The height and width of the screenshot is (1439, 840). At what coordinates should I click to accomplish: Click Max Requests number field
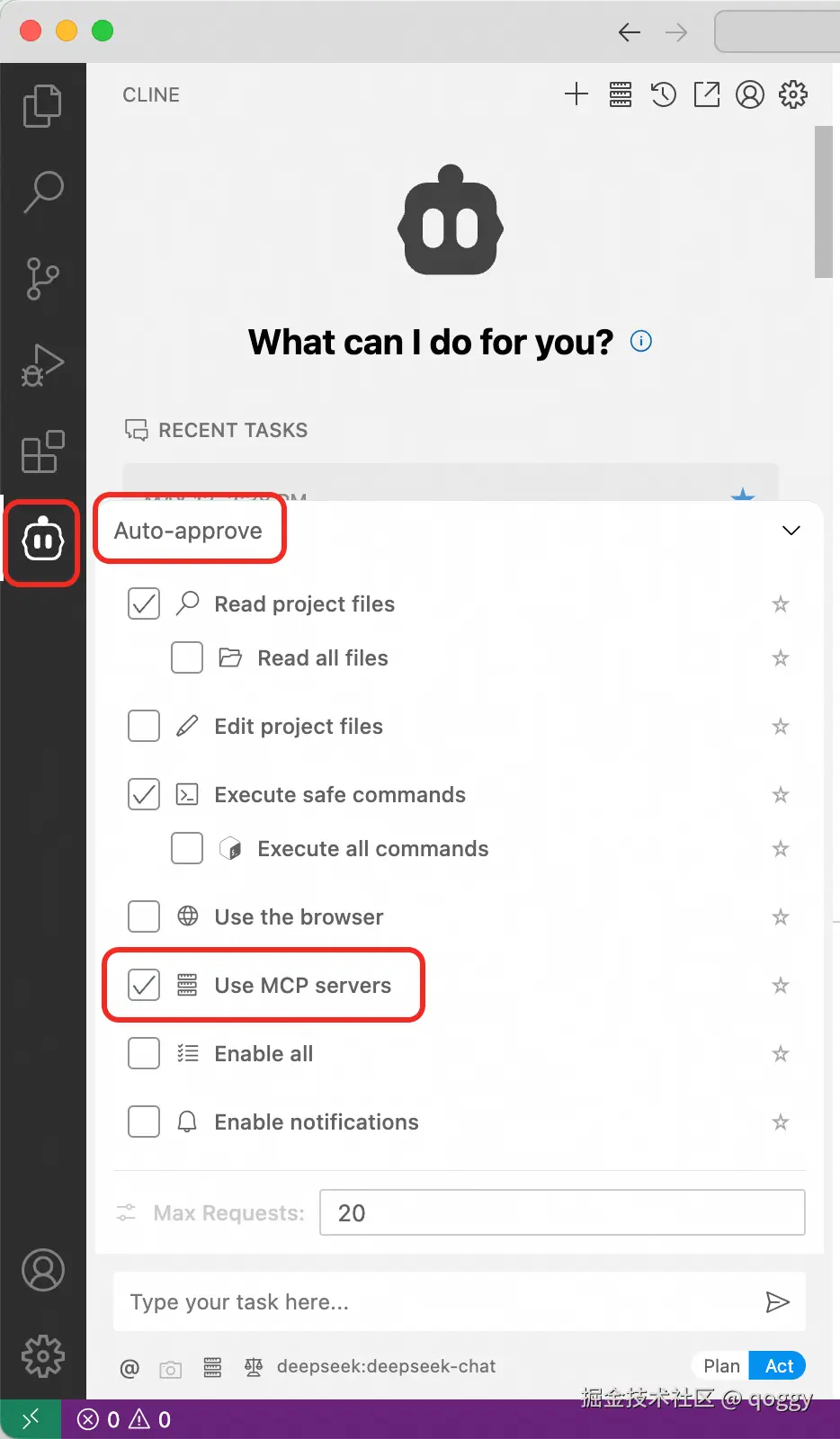point(562,1212)
